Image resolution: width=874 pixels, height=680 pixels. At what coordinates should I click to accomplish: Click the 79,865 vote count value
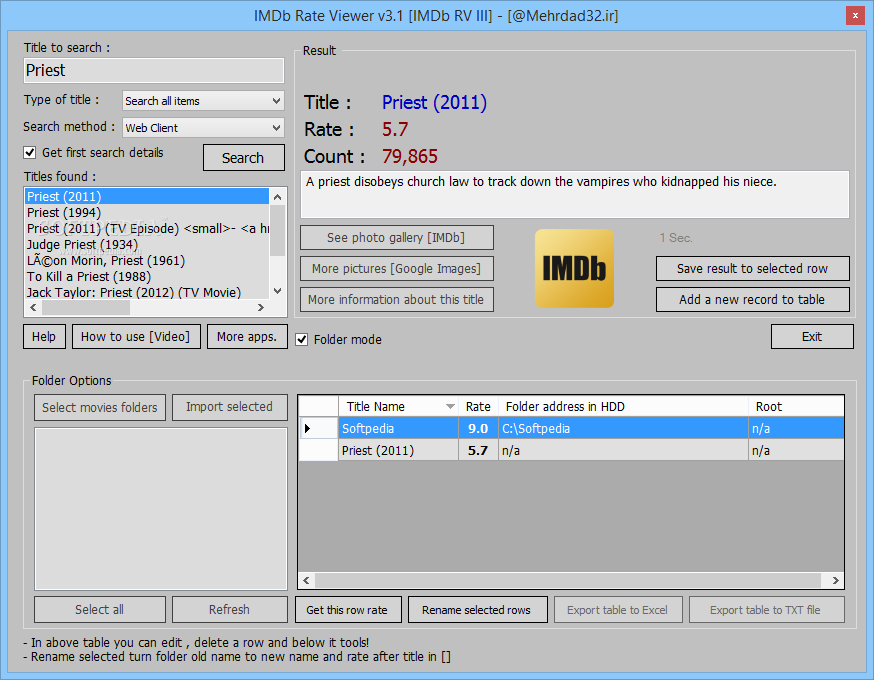click(x=410, y=157)
